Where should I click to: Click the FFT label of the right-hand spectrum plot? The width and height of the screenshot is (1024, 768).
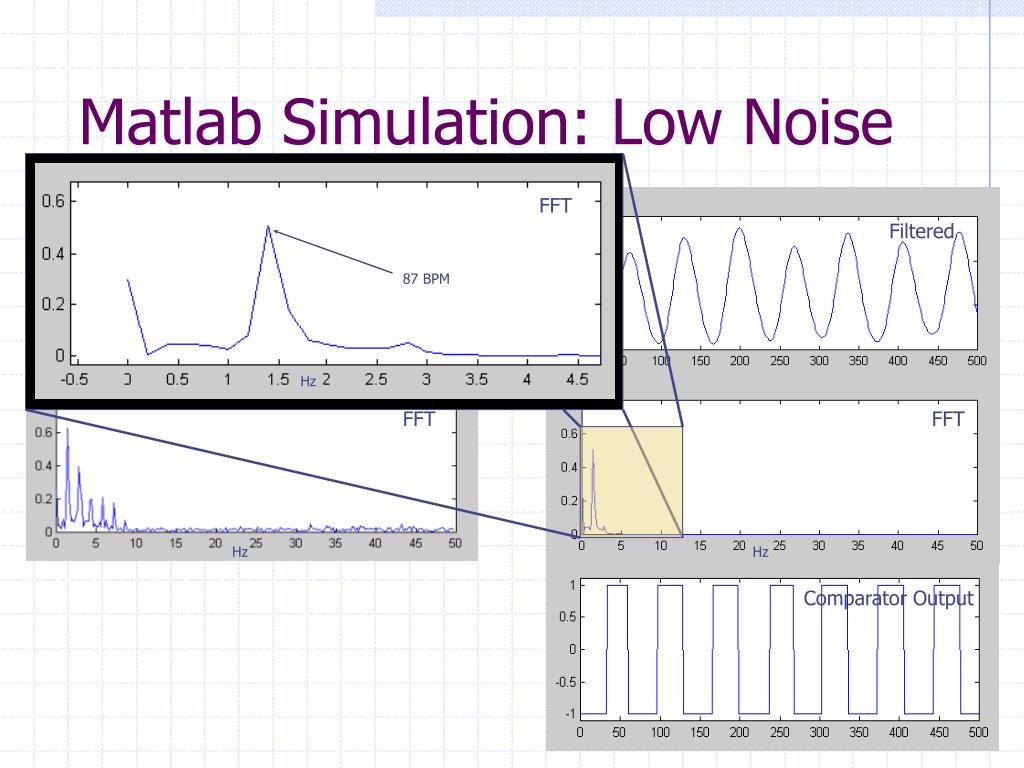coord(948,419)
